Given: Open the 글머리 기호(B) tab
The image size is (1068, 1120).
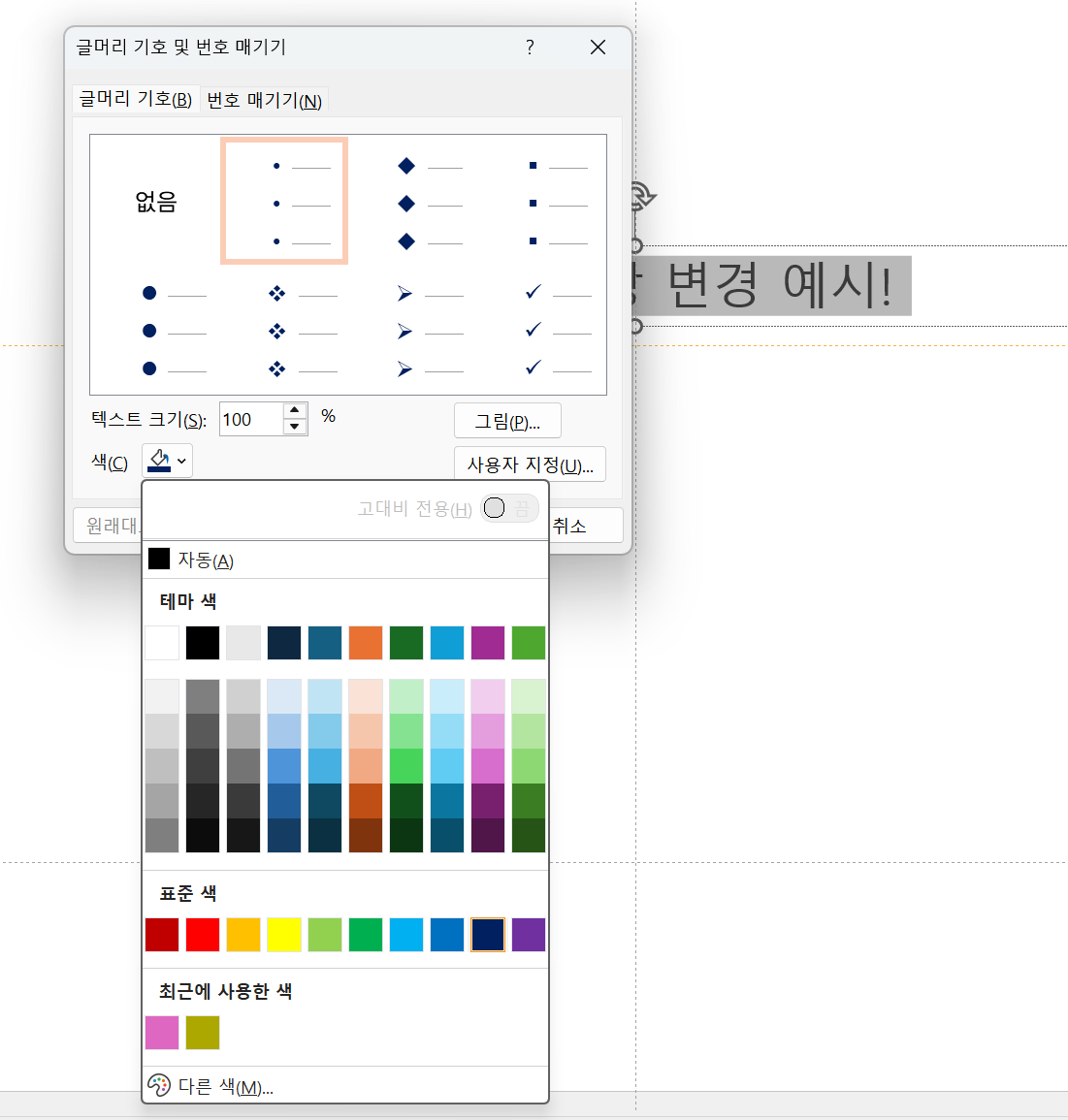Looking at the screenshot, I should click(136, 99).
